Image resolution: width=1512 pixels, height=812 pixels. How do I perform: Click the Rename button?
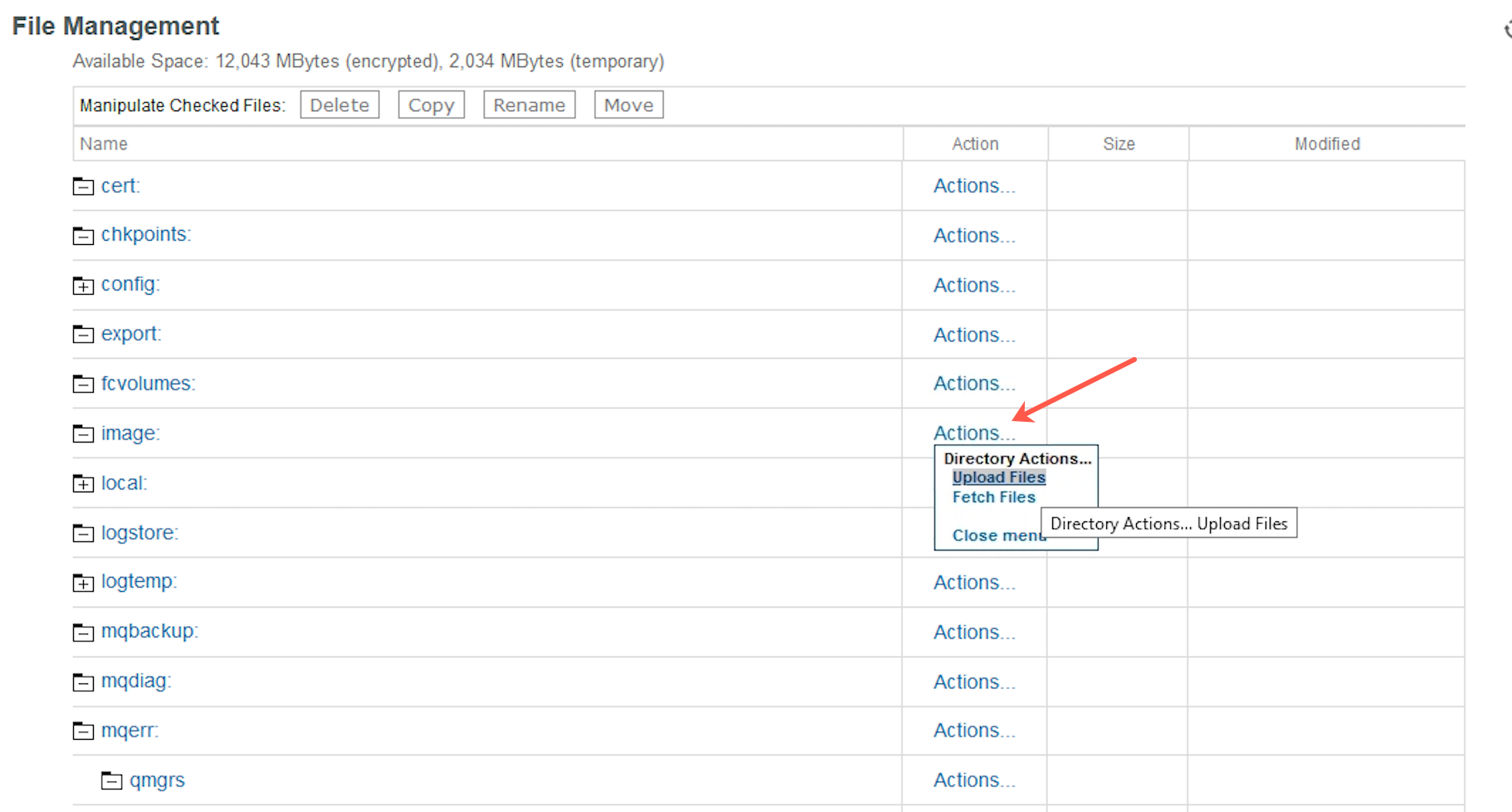529,105
